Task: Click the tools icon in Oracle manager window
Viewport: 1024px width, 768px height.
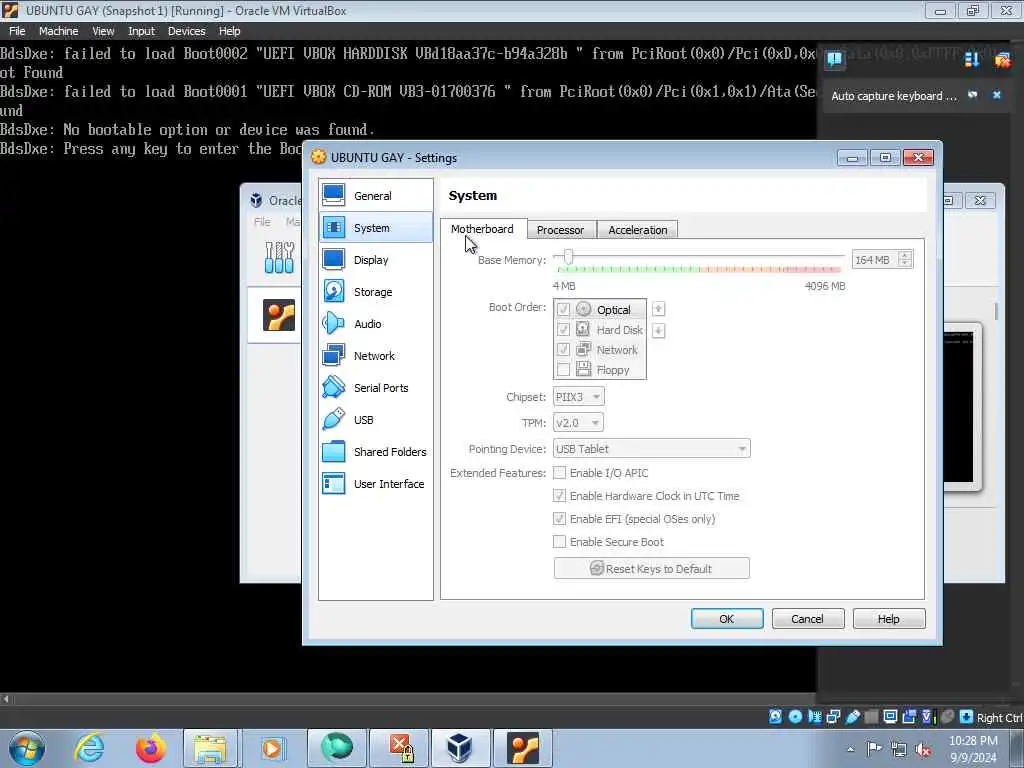Action: pos(280,257)
